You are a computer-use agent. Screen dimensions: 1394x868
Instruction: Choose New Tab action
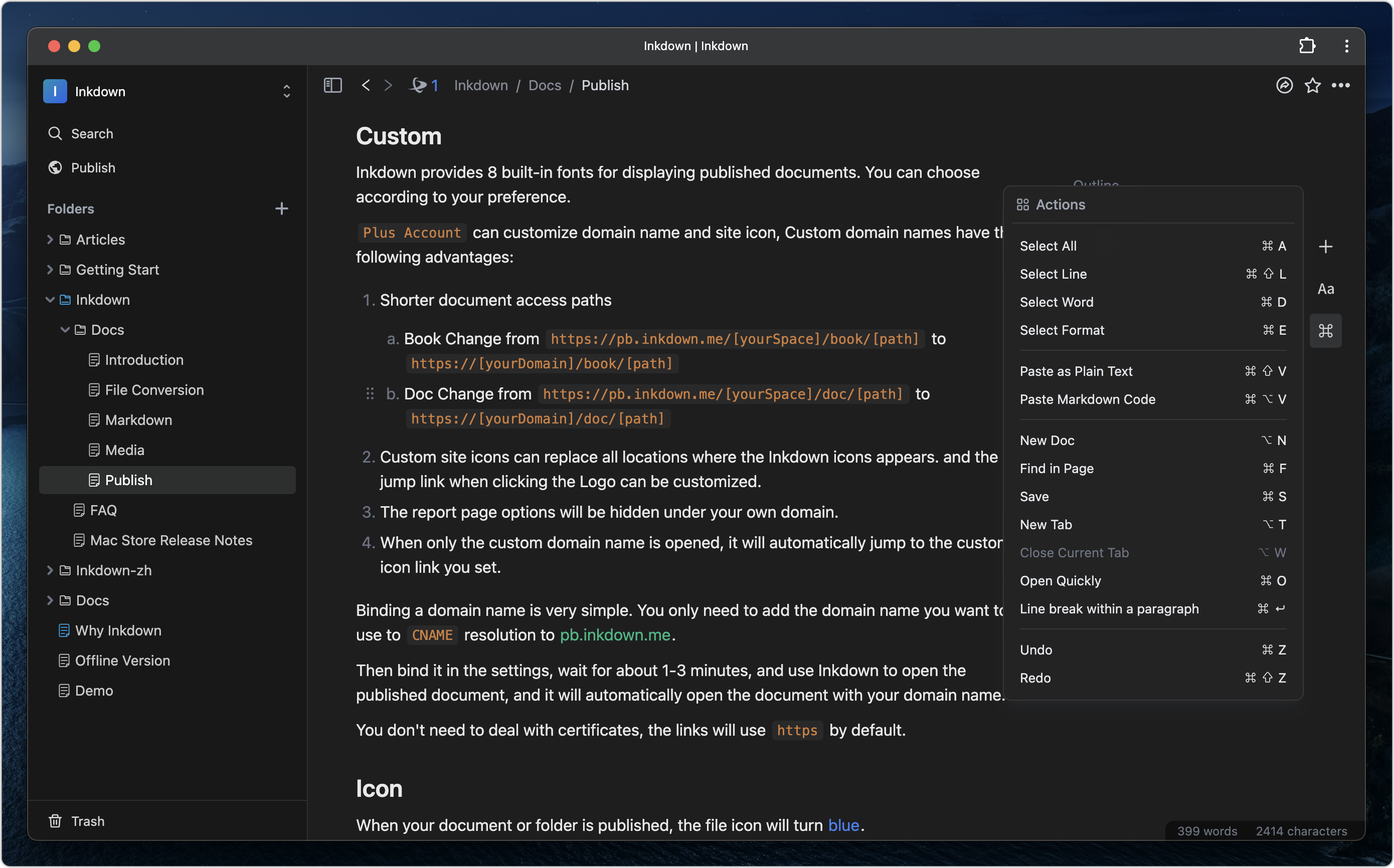coord(1152,525)
